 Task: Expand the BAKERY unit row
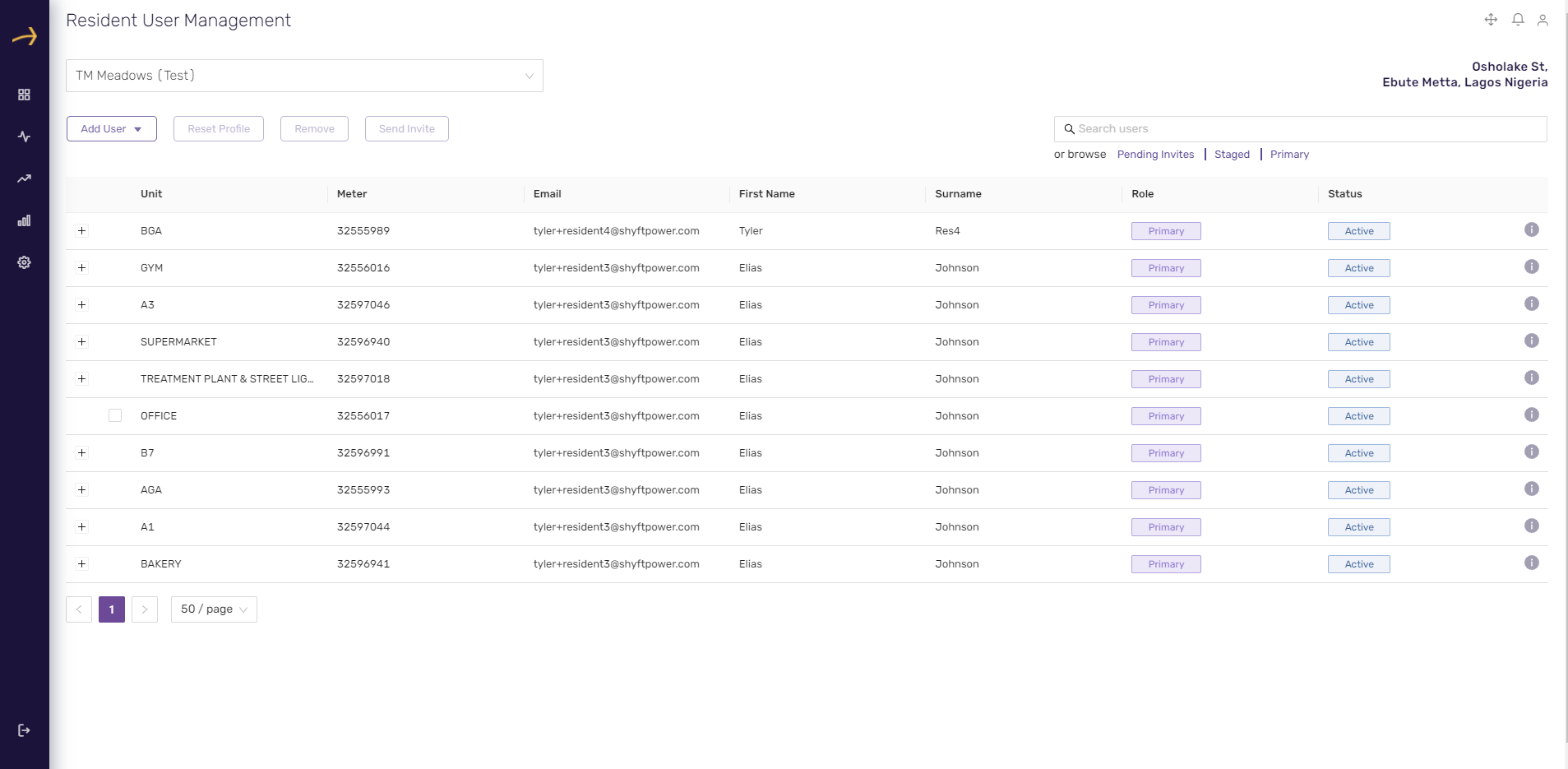click(x=81, y=564)
